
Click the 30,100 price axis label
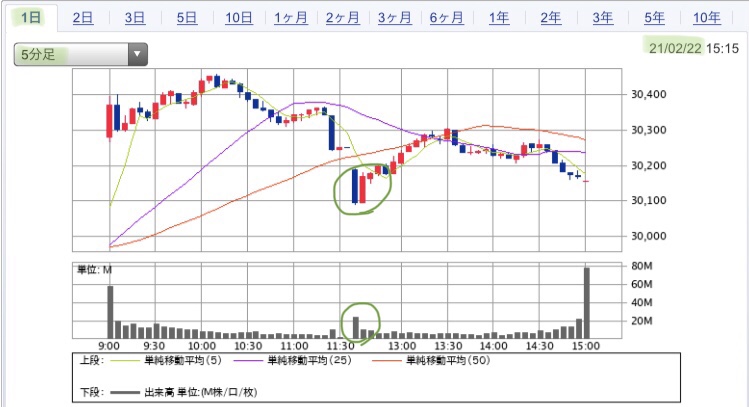649,201
